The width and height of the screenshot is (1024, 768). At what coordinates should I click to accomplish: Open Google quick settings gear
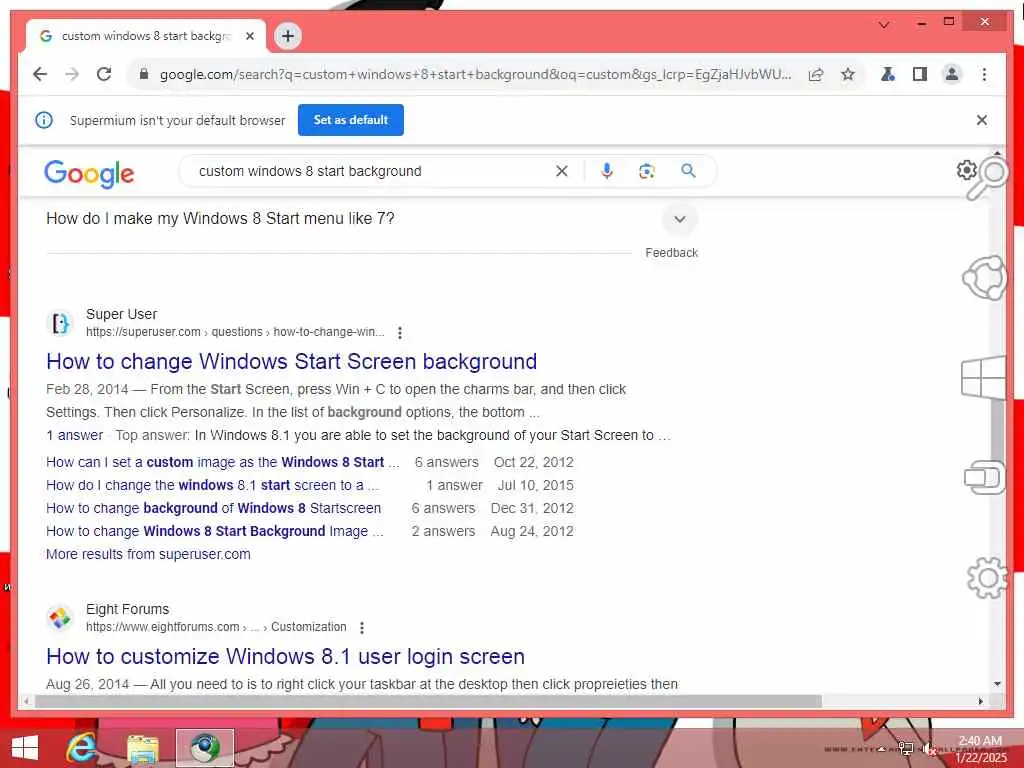click(x=967, y=170)
